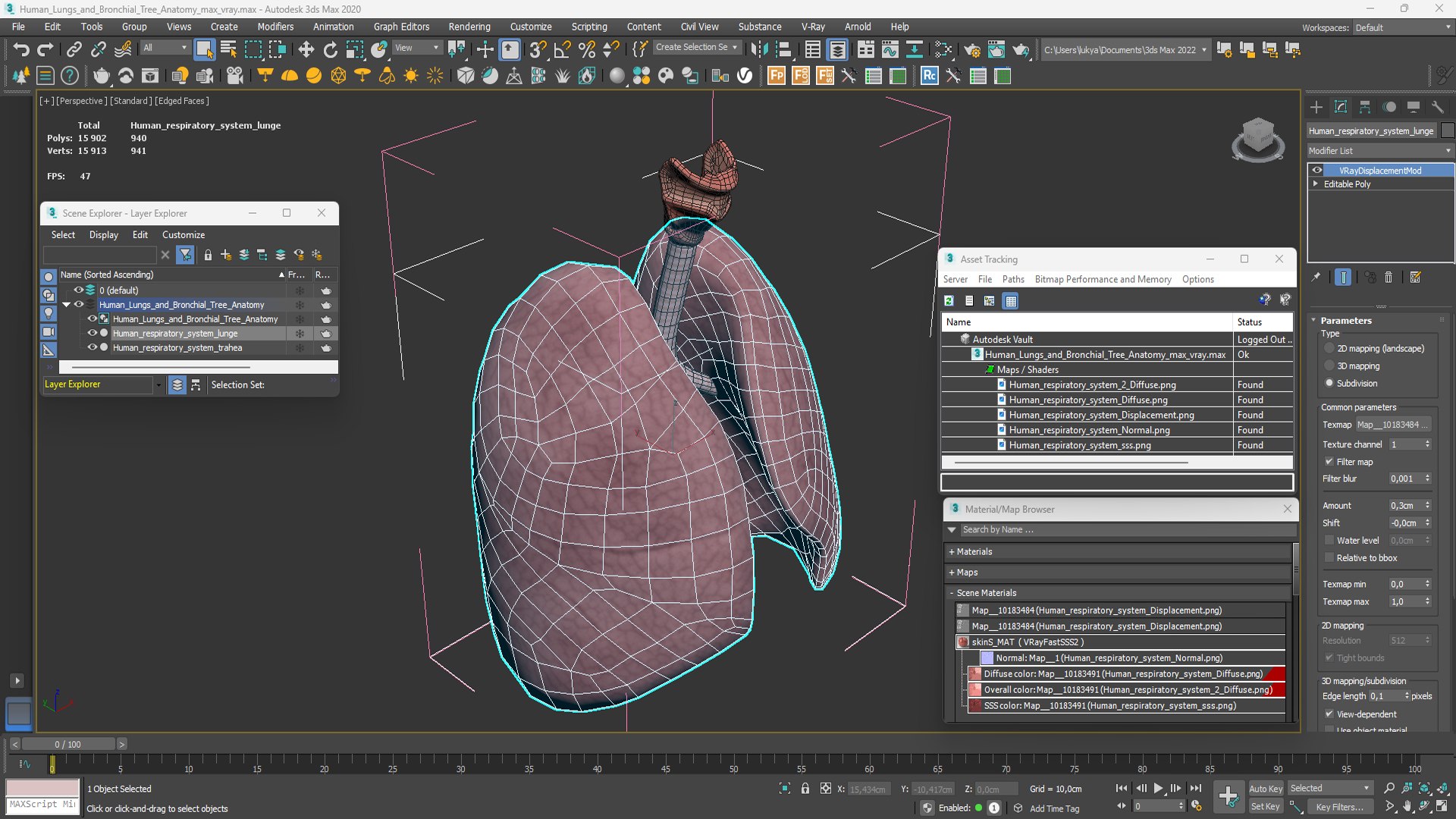Click the Undo arrow icon
Viewport: 1456px width, 819px height.
pos(21,50)
